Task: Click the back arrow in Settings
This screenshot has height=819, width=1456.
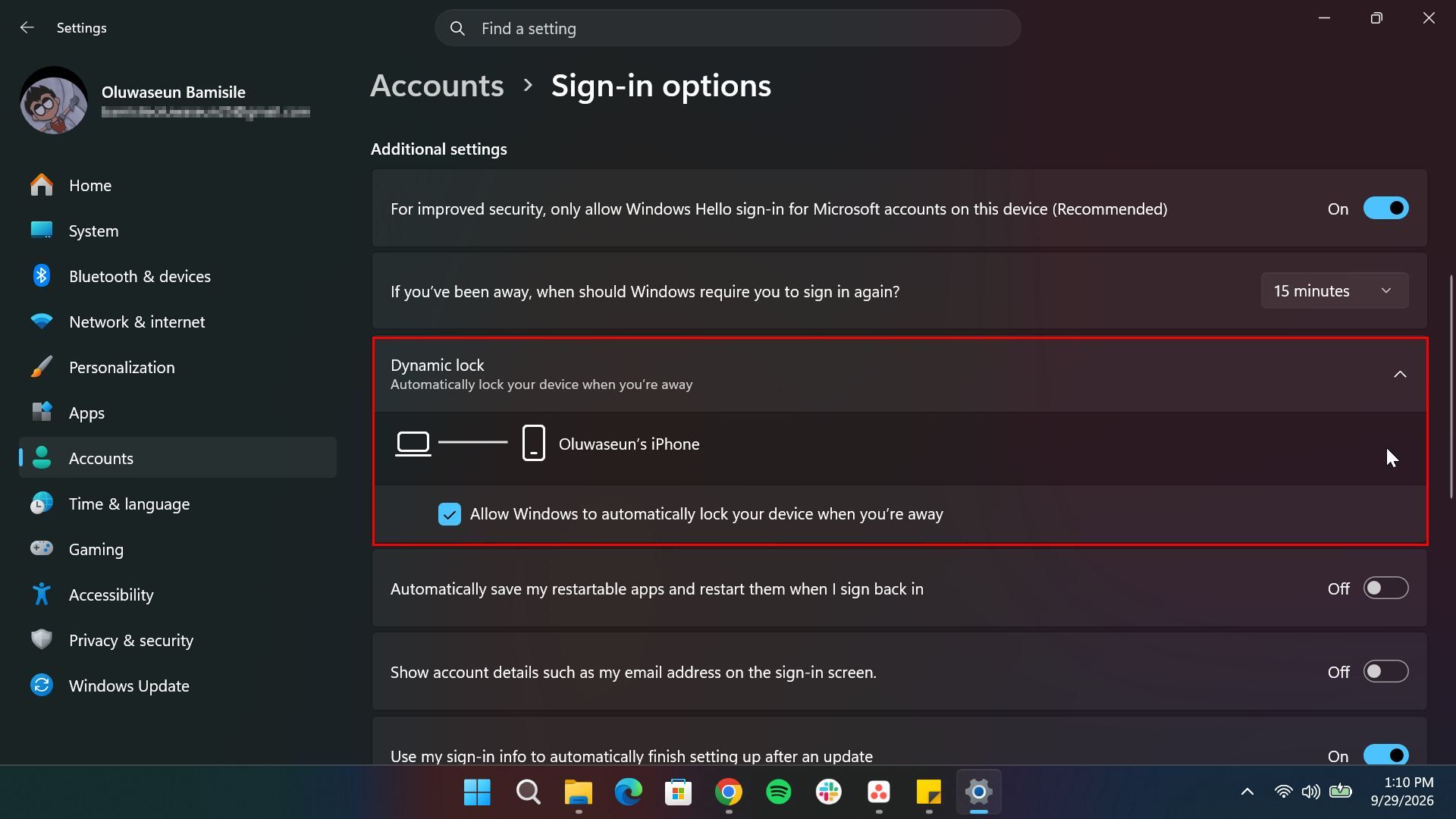Action: 27,28
